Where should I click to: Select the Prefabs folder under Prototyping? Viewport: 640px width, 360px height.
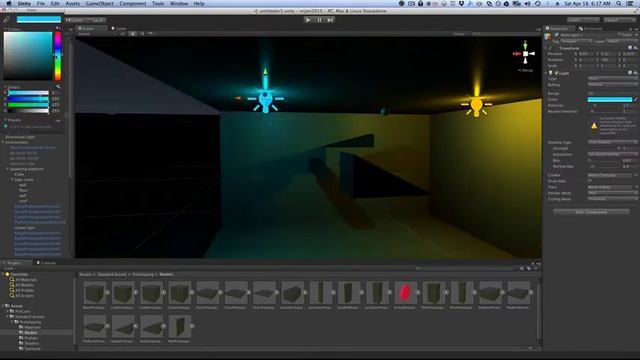coord(31,338)
